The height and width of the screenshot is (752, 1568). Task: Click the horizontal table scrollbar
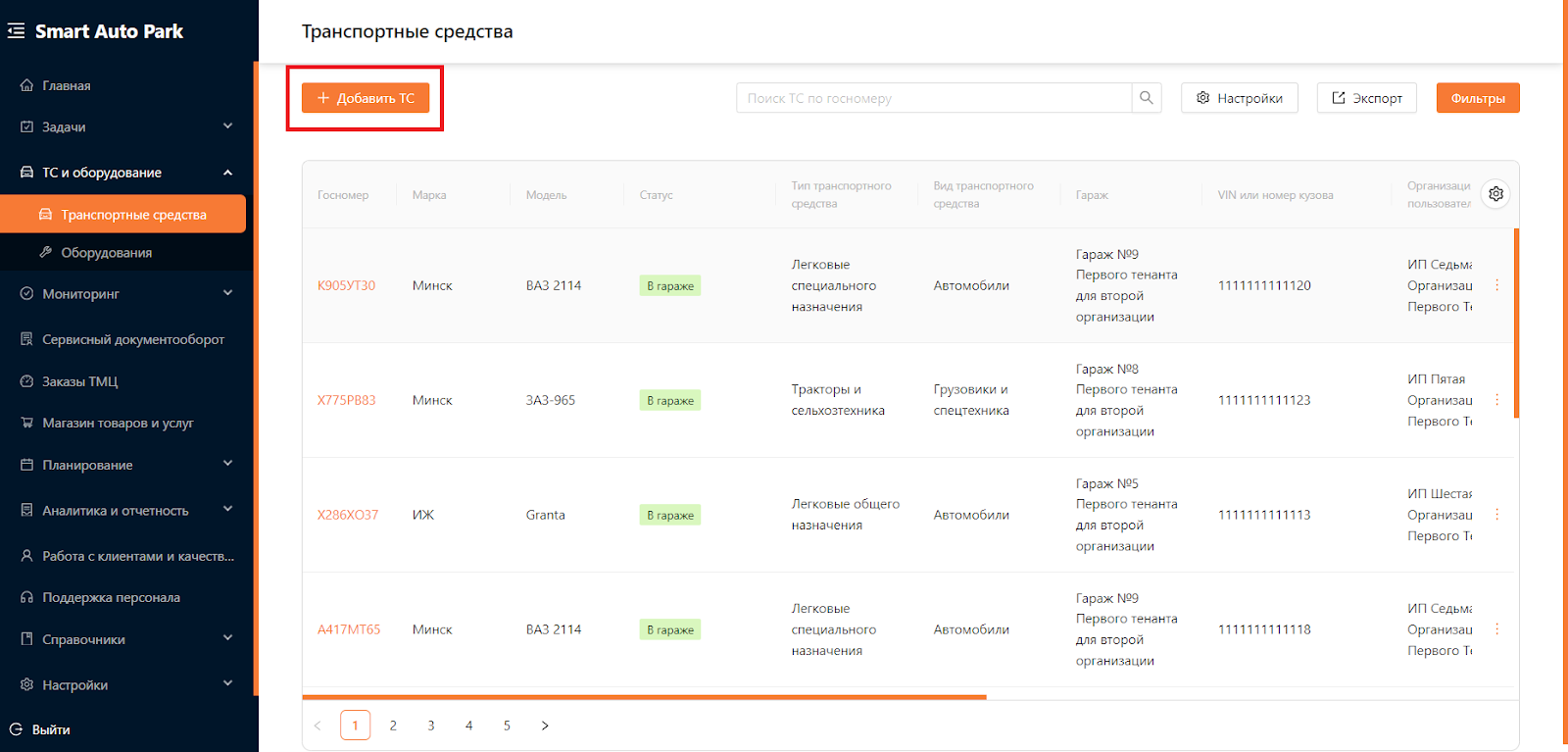(644, 697)
